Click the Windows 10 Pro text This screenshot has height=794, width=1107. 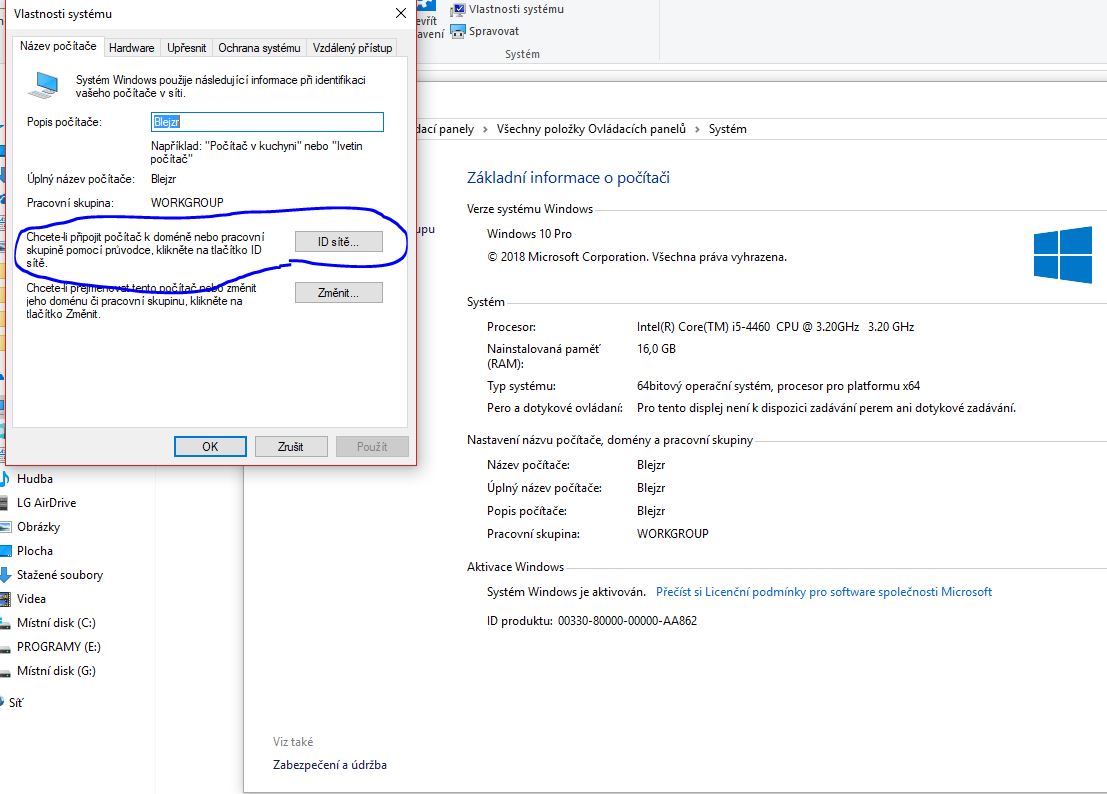click(x=529, y=234)
